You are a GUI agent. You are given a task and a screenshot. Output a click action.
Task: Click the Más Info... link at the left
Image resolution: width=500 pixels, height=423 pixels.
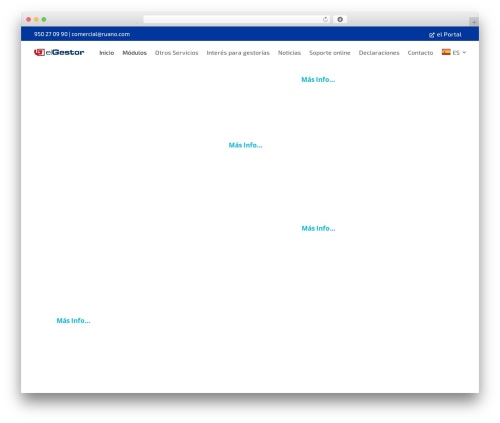[73, 320]
